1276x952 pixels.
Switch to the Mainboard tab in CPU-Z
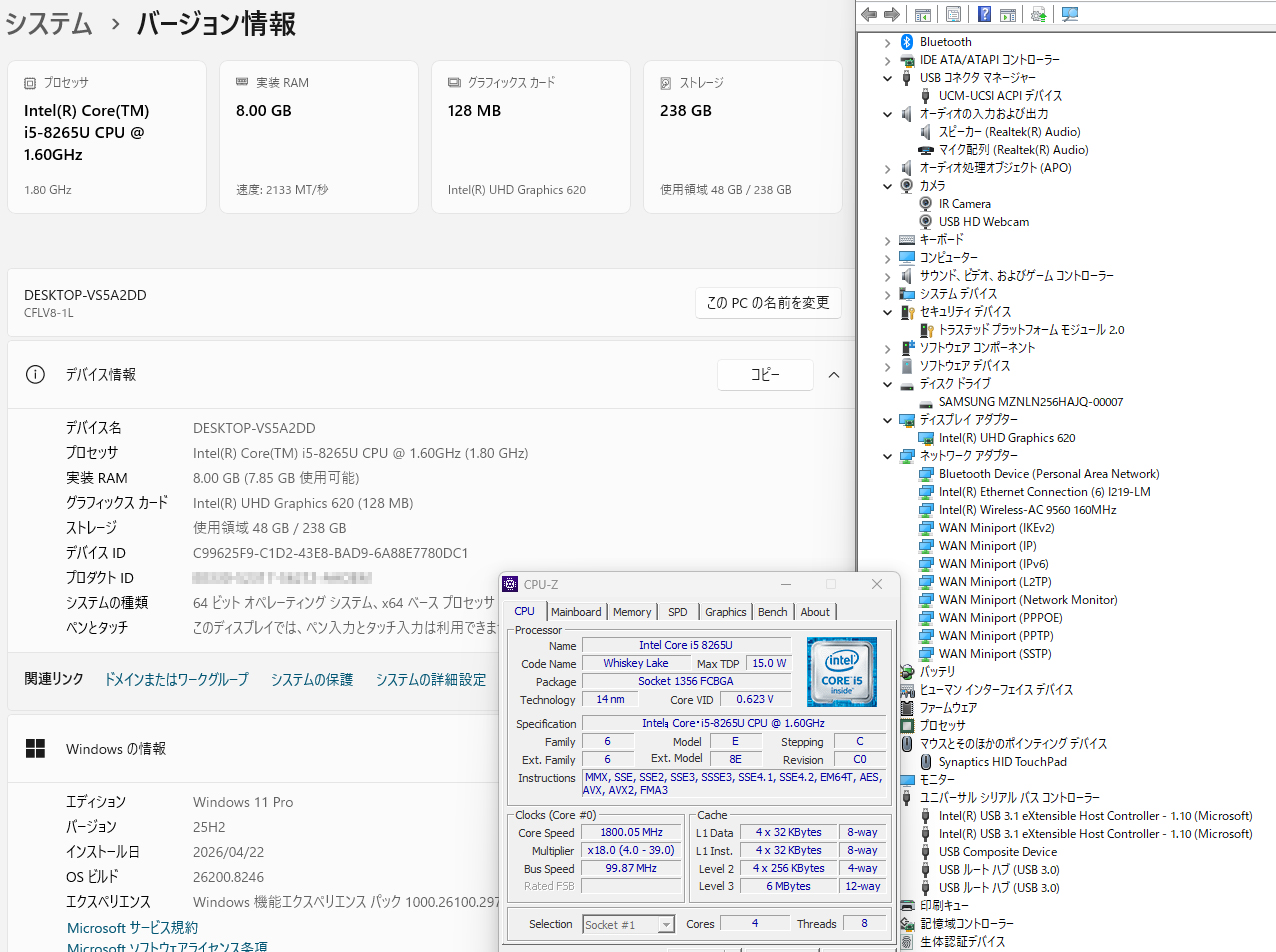pyautogui.click(x=576, y=612)
